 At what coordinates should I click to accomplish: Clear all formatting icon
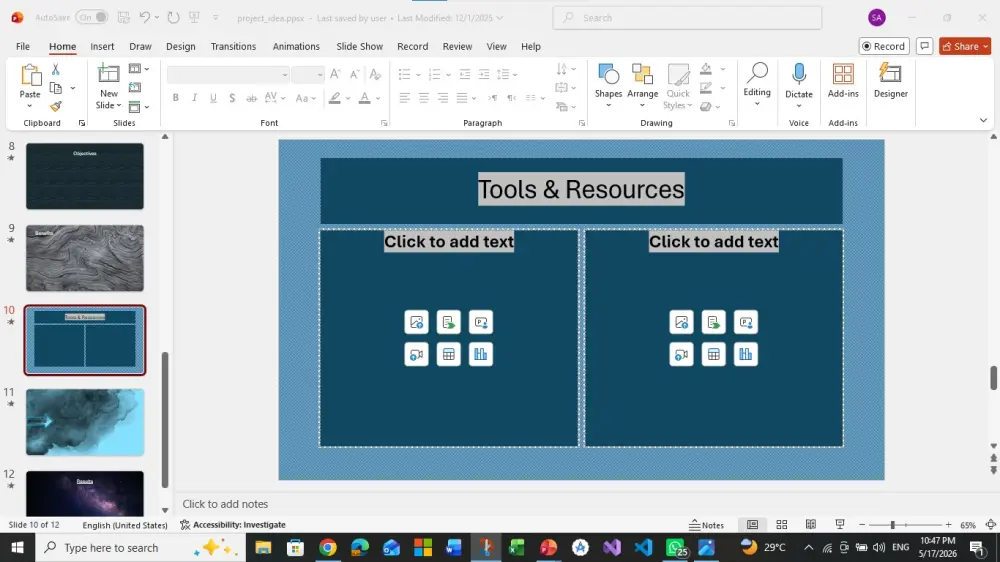(375, 75)
